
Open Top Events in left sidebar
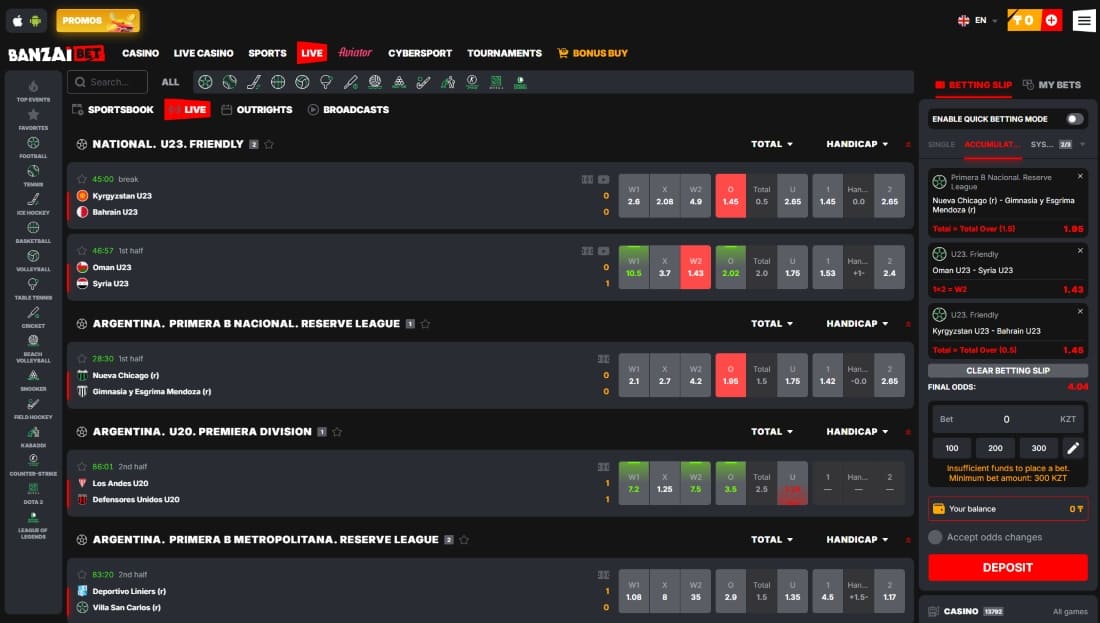[x=33, y=91]
